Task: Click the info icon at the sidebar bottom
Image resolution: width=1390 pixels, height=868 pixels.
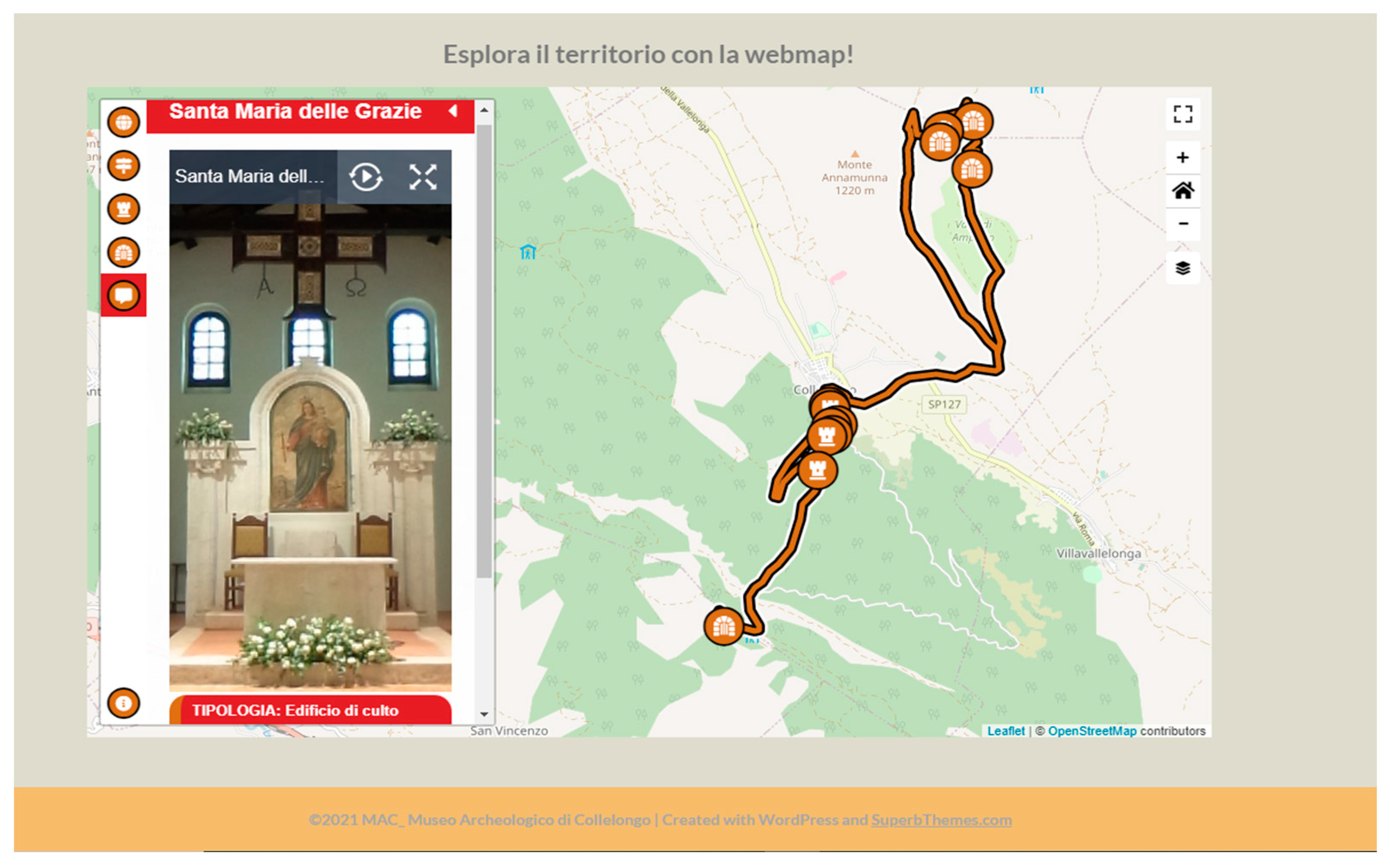Action: click(123, 703)
